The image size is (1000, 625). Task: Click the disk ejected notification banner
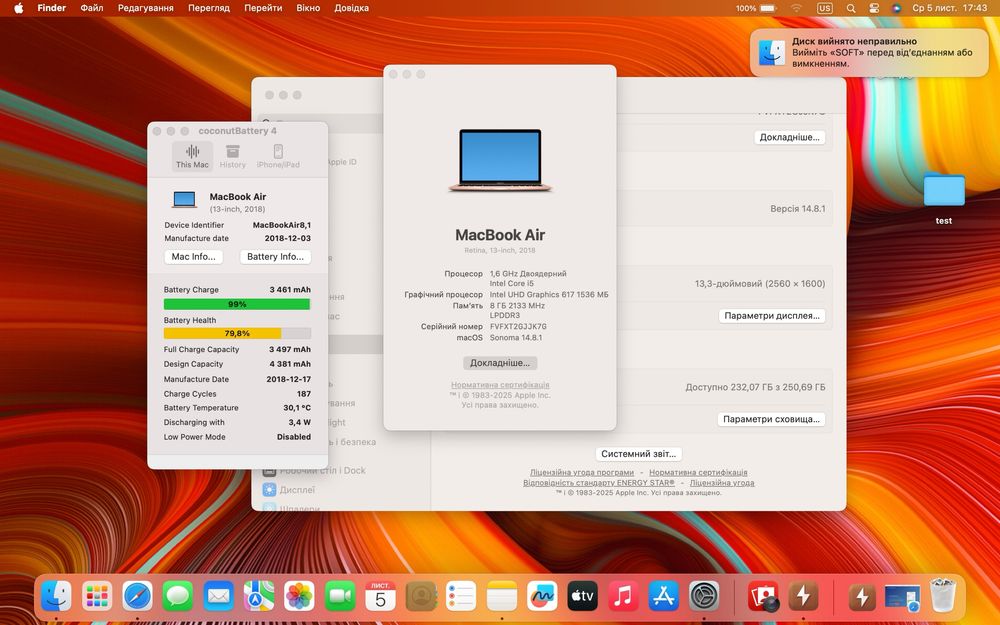click(x=869, y=52)
